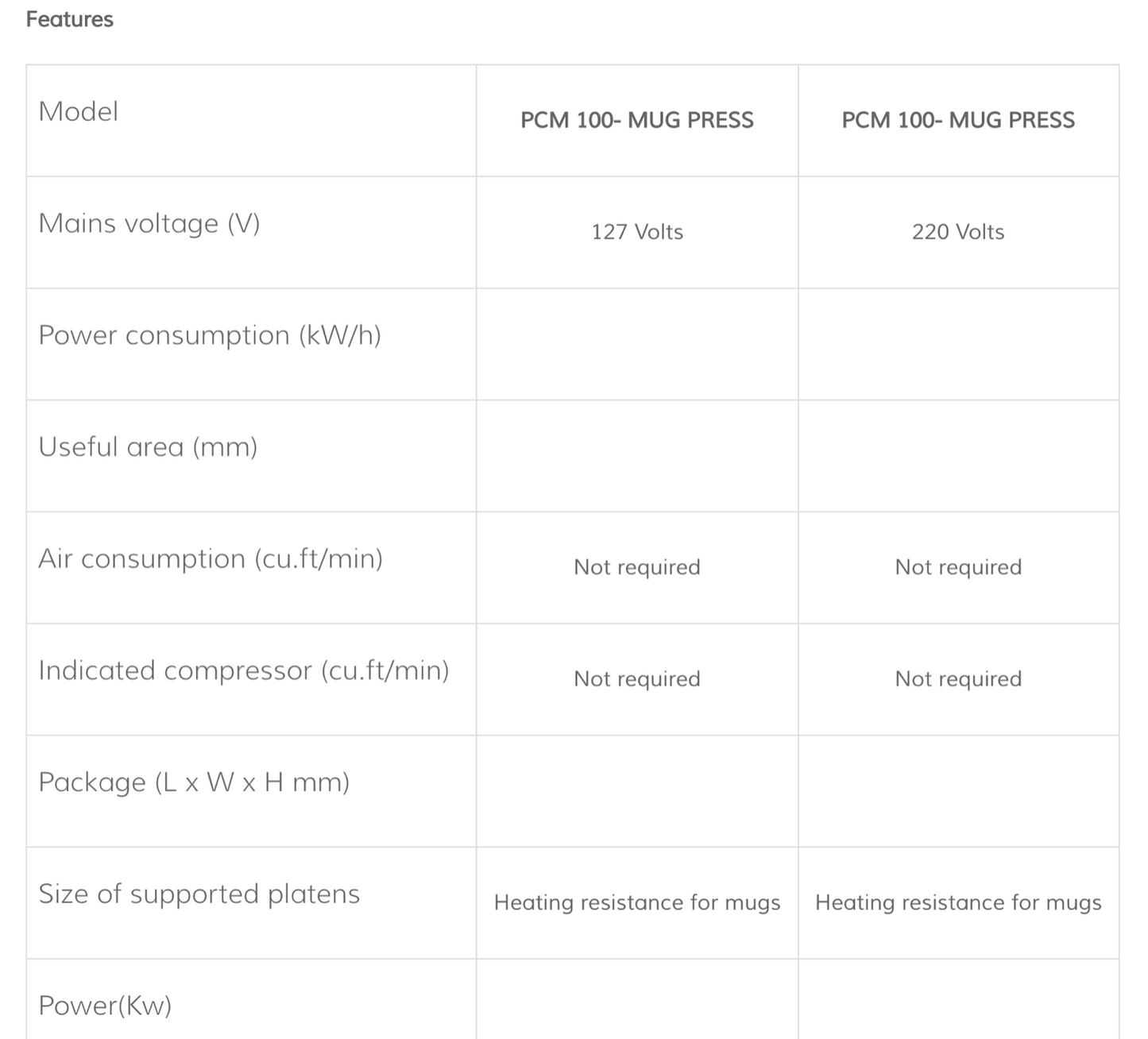The image size is (1148, 1039).
Task: Click the Power consumption (kW/h) label
Action: [210, 335]
